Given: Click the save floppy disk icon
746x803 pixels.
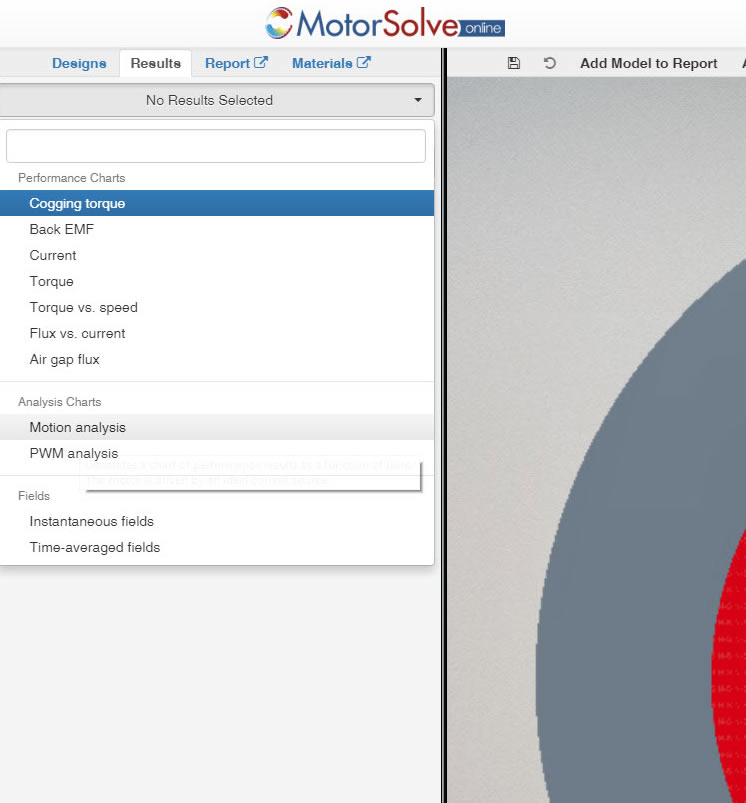Looking at the screenshot, I should click(514, 63).
